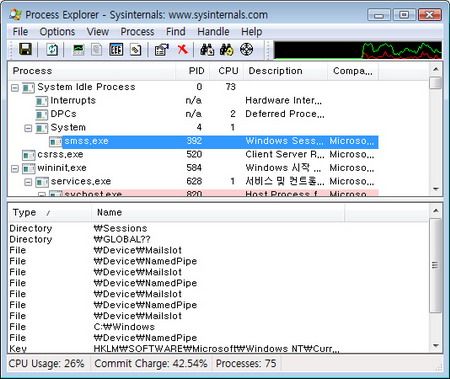Click the process list scrollbar up arrow

click(x=436, y=69)
